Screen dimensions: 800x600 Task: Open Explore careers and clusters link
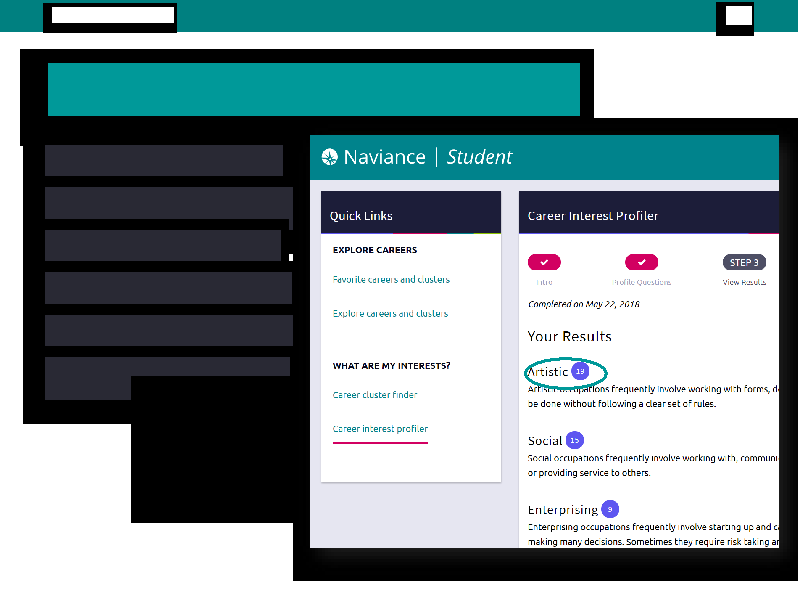(x=390, y=313)
